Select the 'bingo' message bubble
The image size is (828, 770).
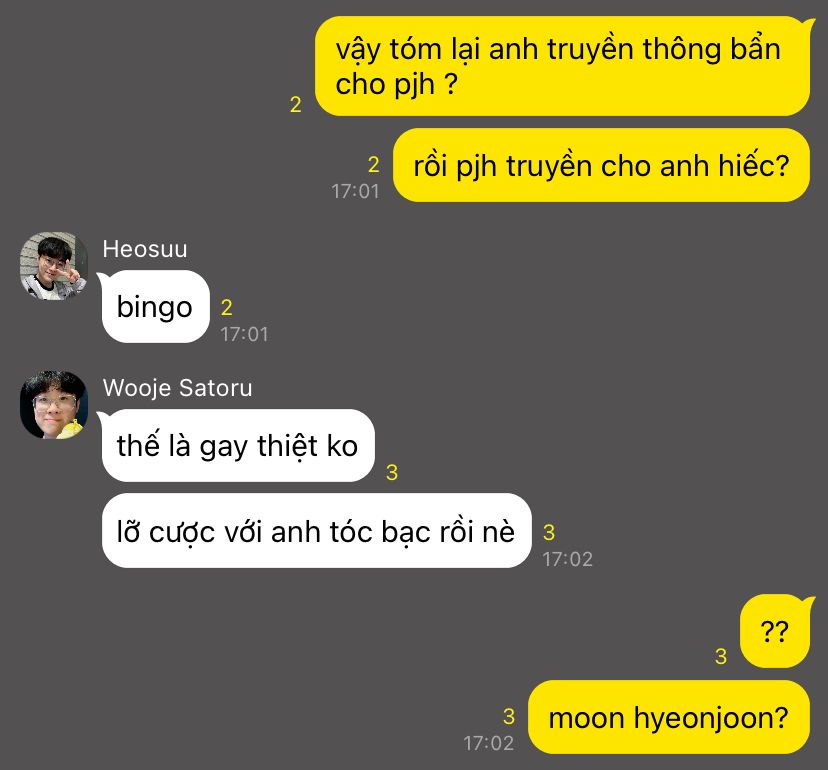(155, 307)
